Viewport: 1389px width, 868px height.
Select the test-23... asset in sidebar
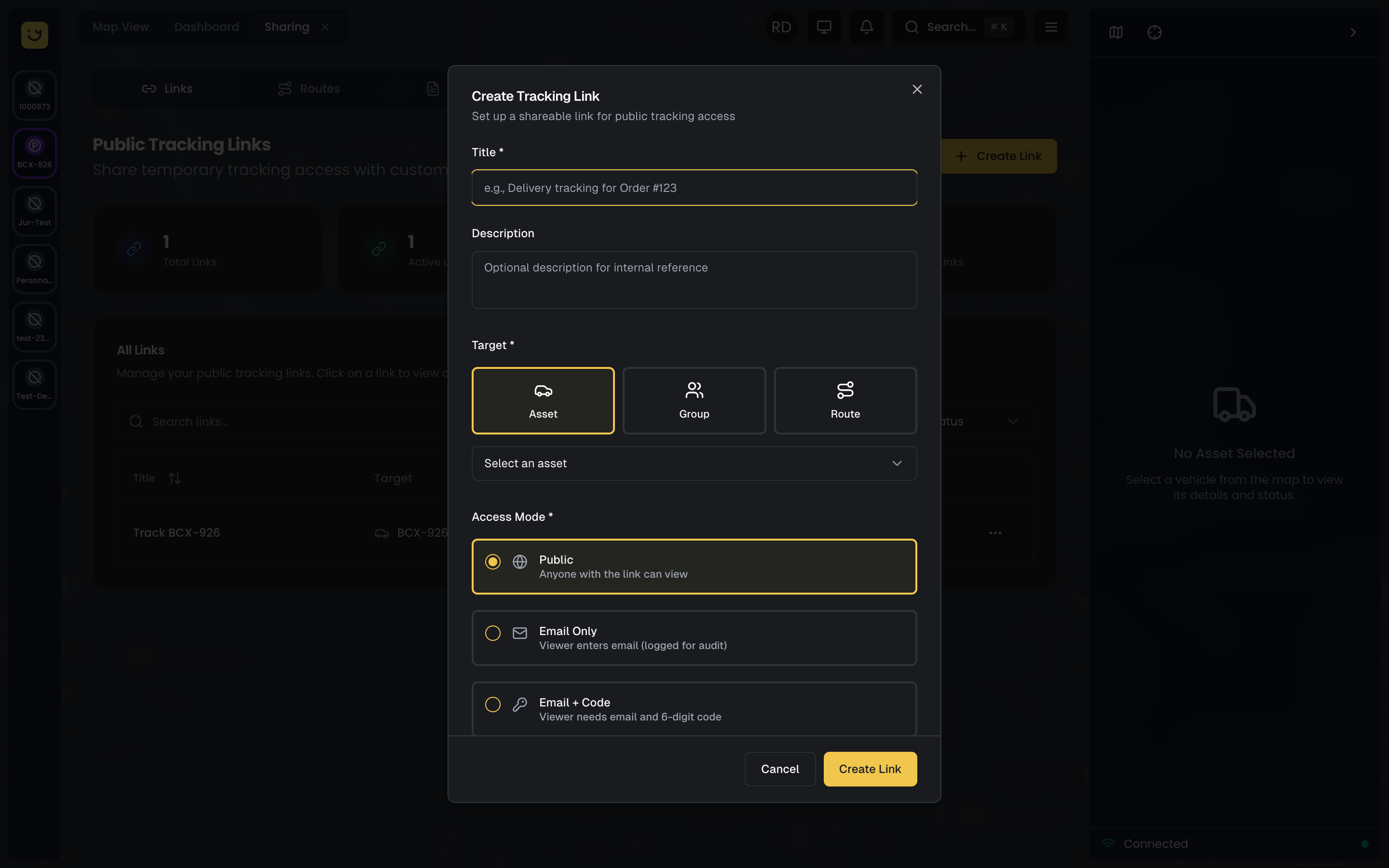pos(34,326)
